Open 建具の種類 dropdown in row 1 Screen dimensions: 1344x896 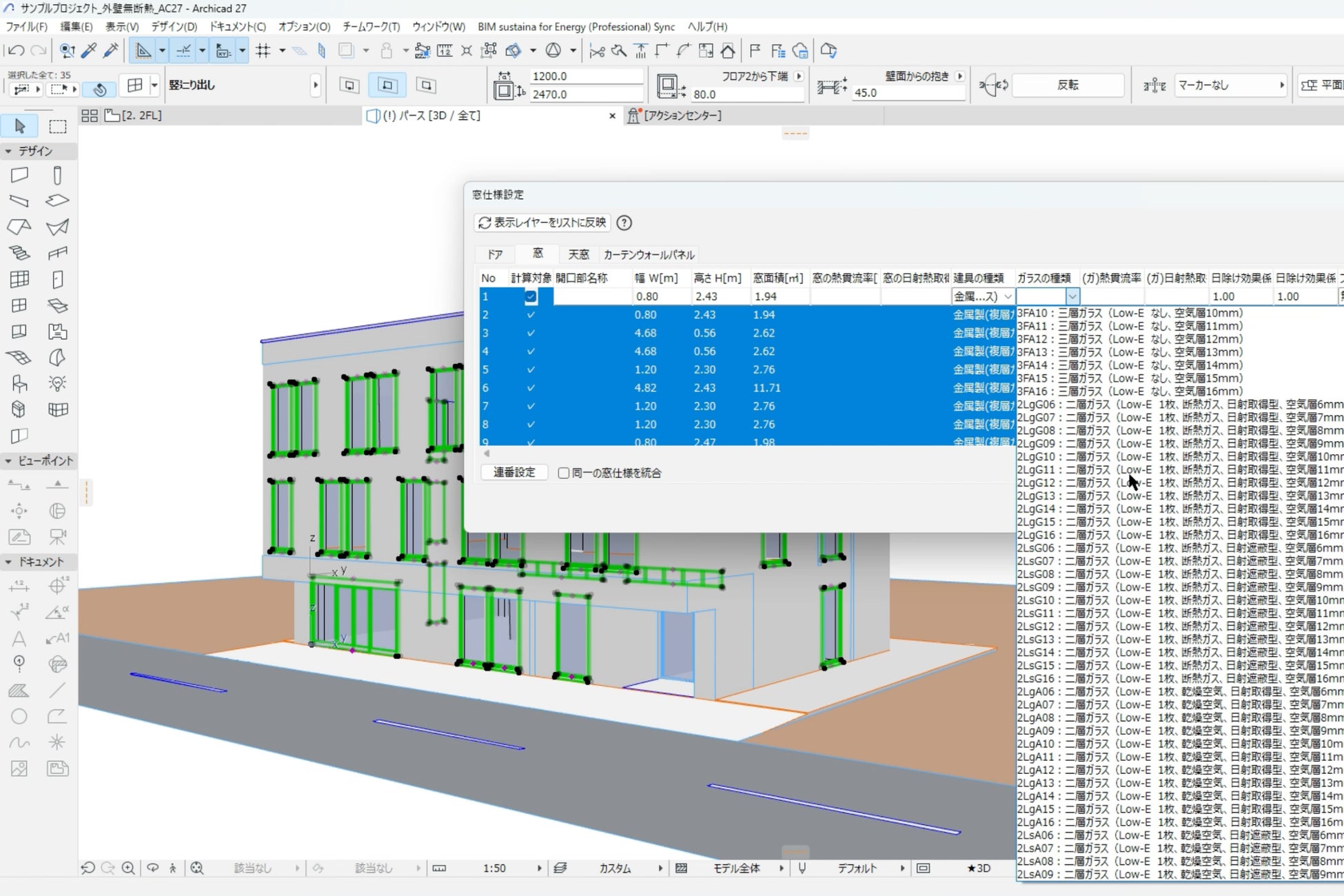pyautogui.click(x=1008, y=296)
